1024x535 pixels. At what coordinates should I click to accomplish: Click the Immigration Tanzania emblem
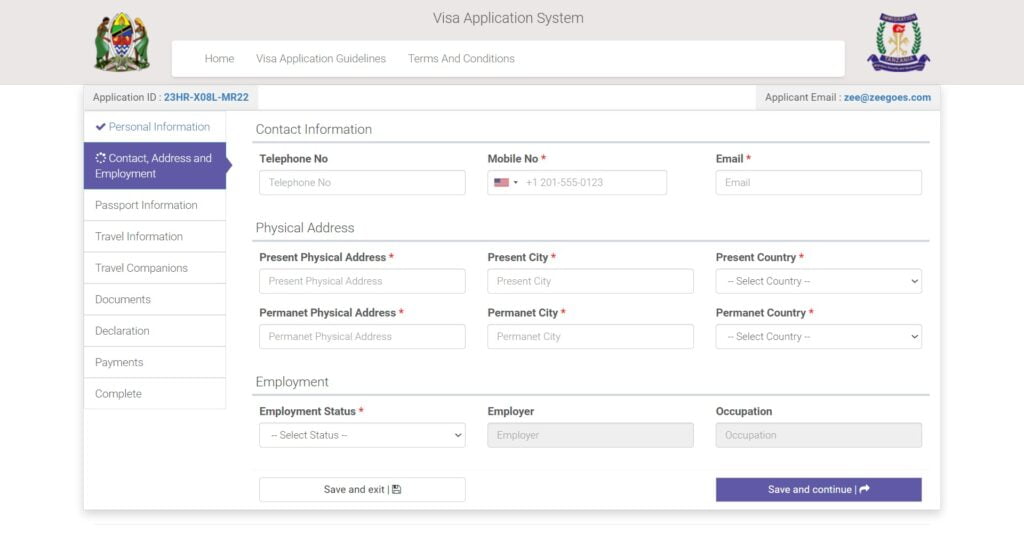pos(898,43)
